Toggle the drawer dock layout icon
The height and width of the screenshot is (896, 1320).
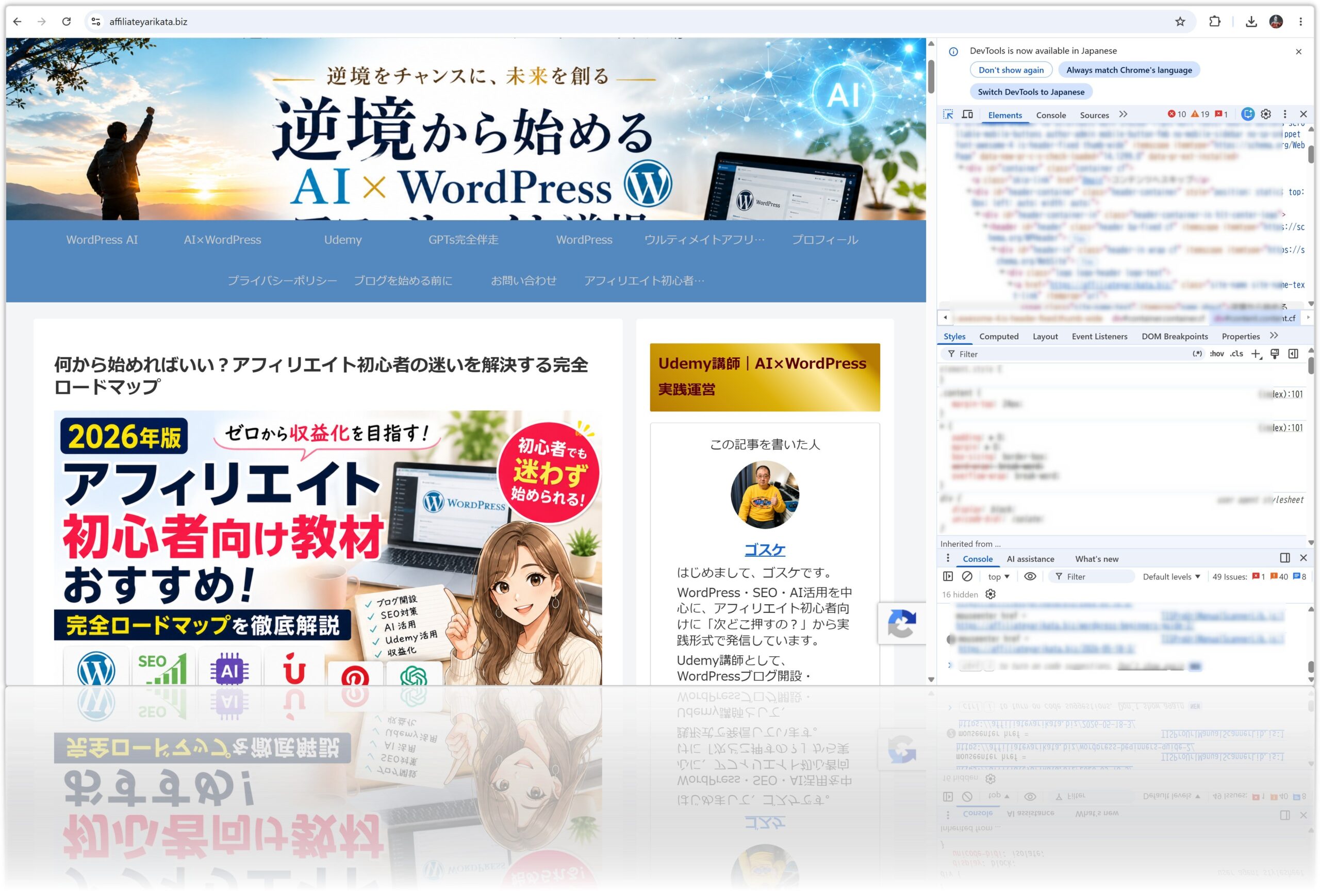point(1285,558)
